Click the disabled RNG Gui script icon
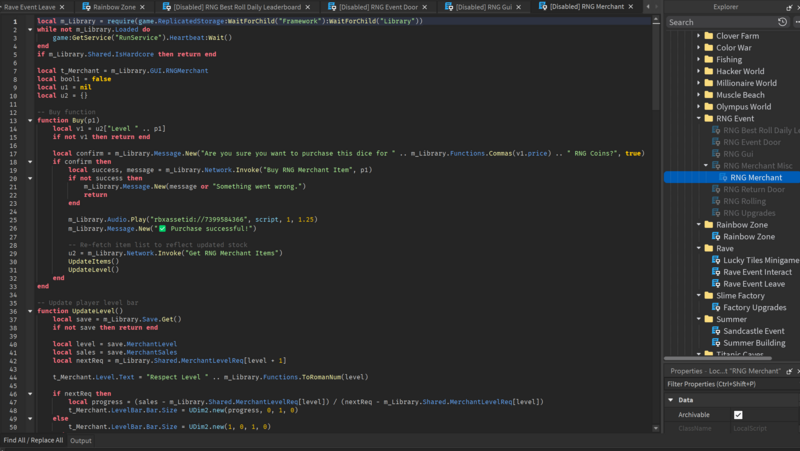This screenshot has width=800, height=451. [716, 154]
